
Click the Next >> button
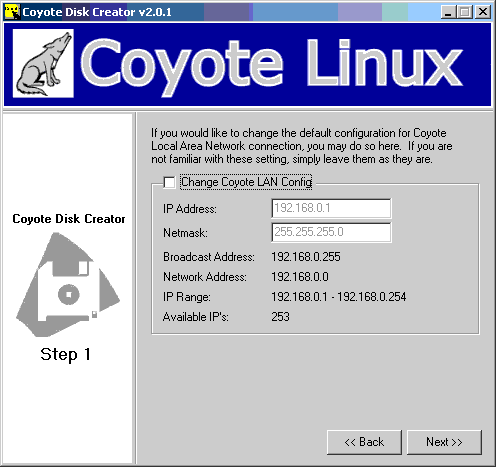(x=444, y=442)
